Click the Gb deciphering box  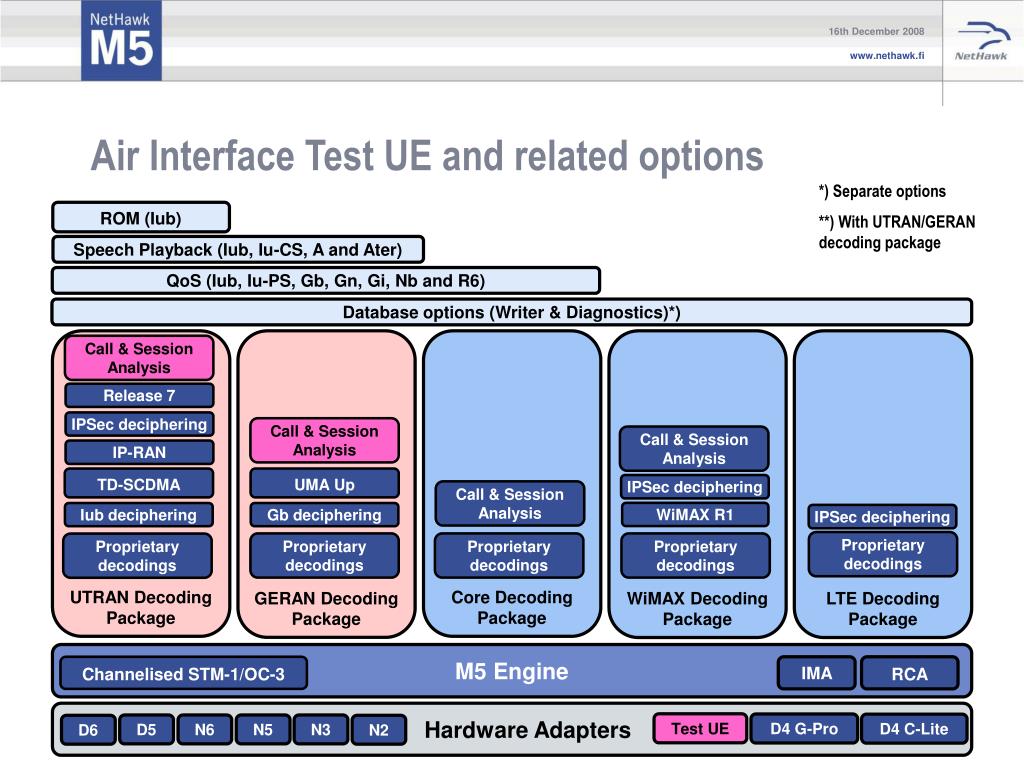click(324, 515)
